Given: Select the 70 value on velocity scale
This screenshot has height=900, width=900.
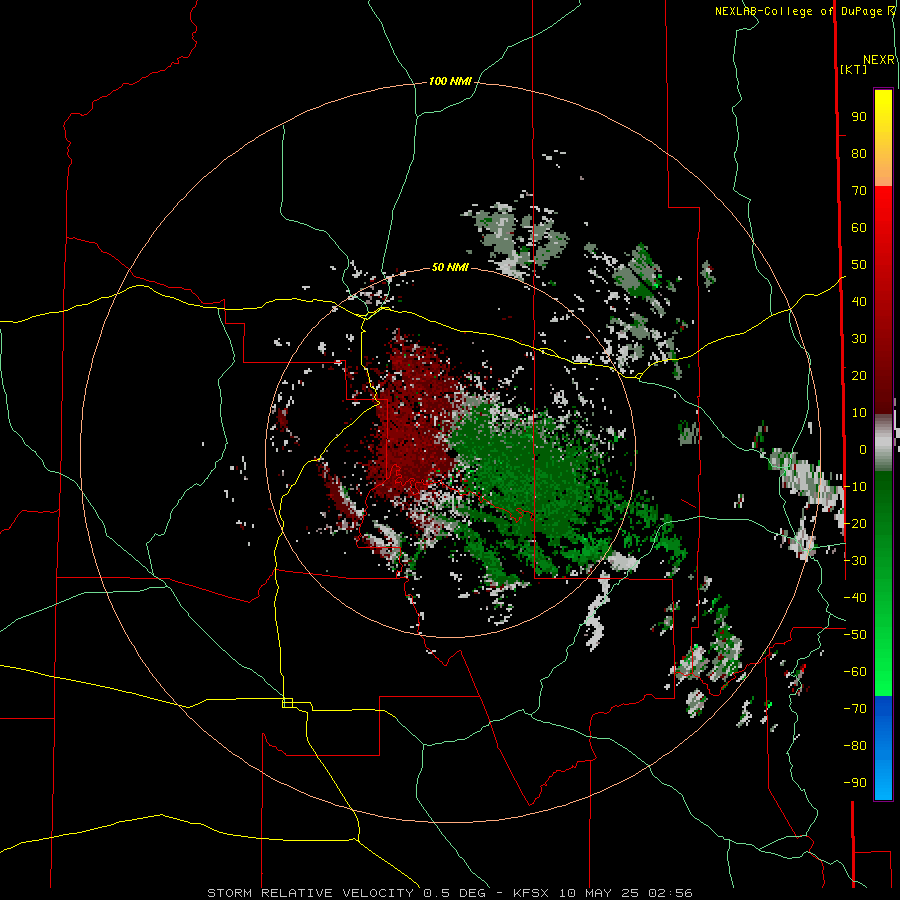Looking at the screenshot, I should [x=859, y=191].
